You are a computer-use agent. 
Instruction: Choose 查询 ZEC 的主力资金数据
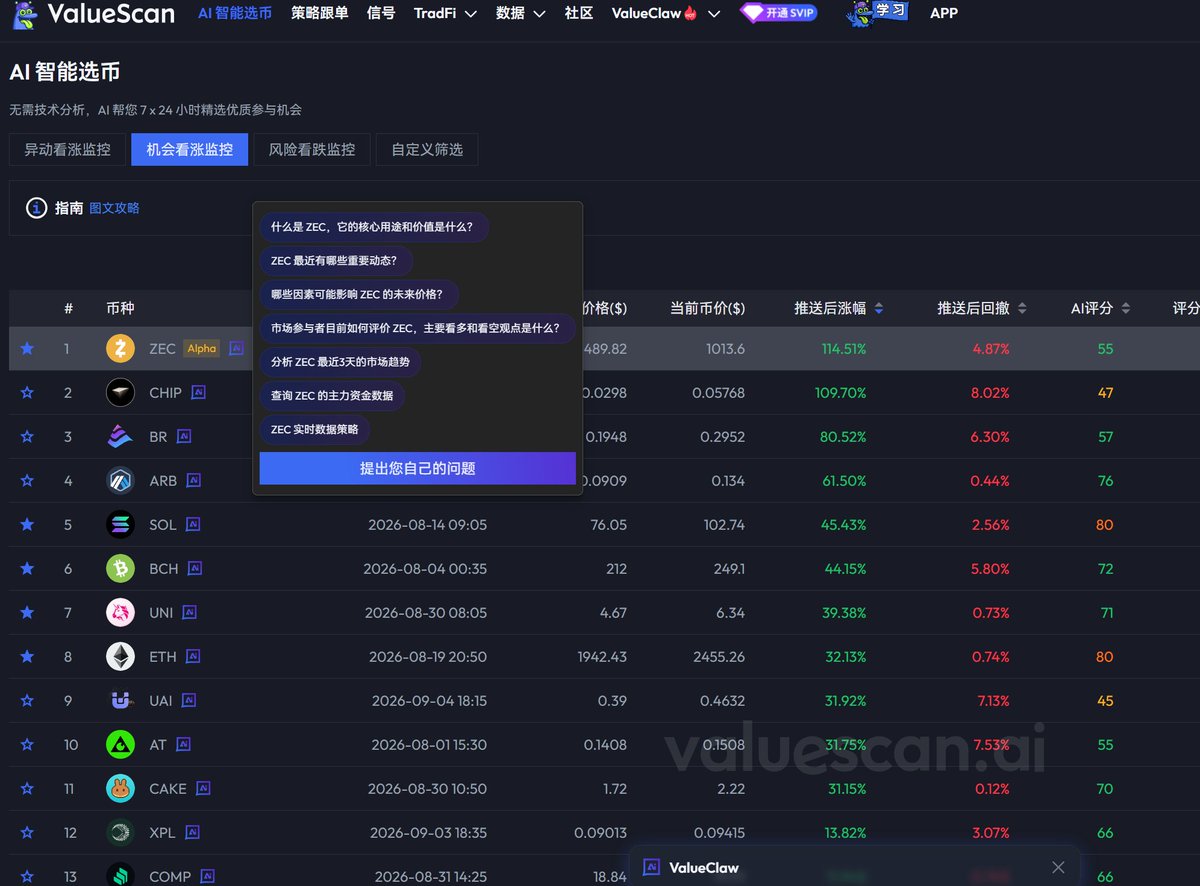tap(332, 396)
